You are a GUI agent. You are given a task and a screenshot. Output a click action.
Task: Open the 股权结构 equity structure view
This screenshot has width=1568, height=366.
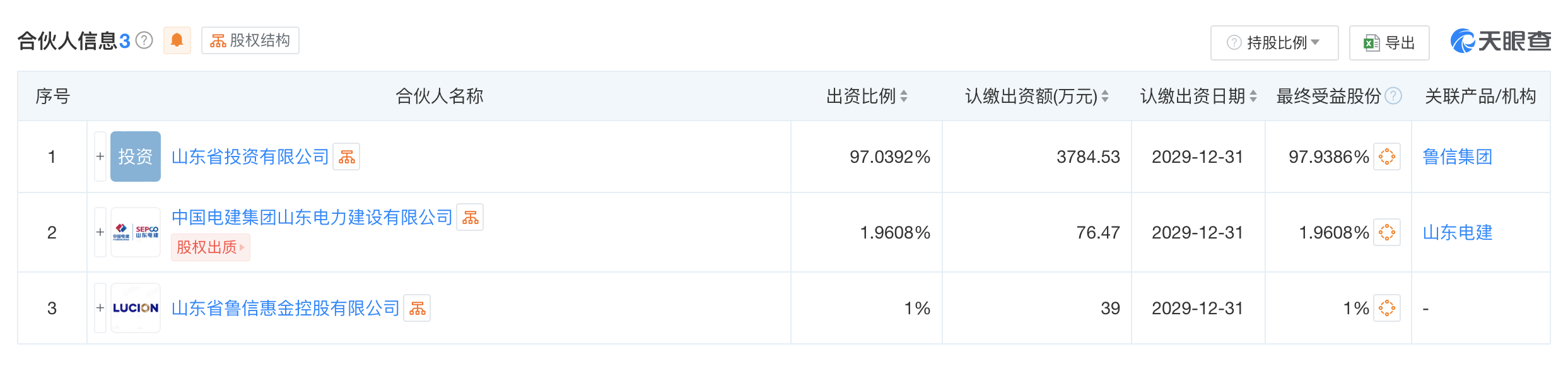point(249,40)
